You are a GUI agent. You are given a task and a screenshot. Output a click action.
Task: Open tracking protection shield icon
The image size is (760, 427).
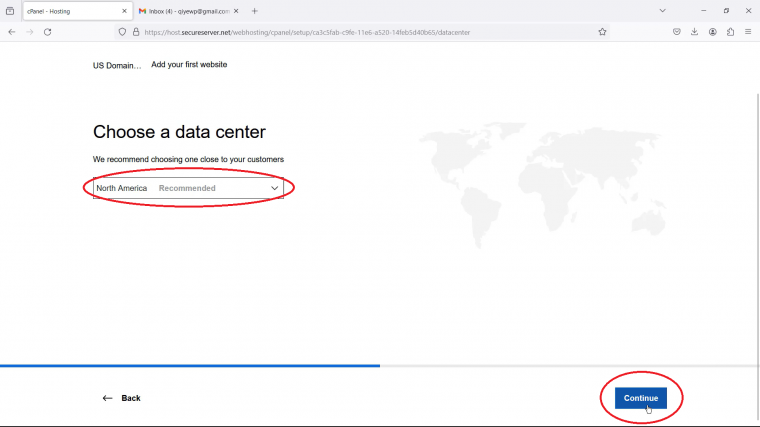[x=122, y=32]
